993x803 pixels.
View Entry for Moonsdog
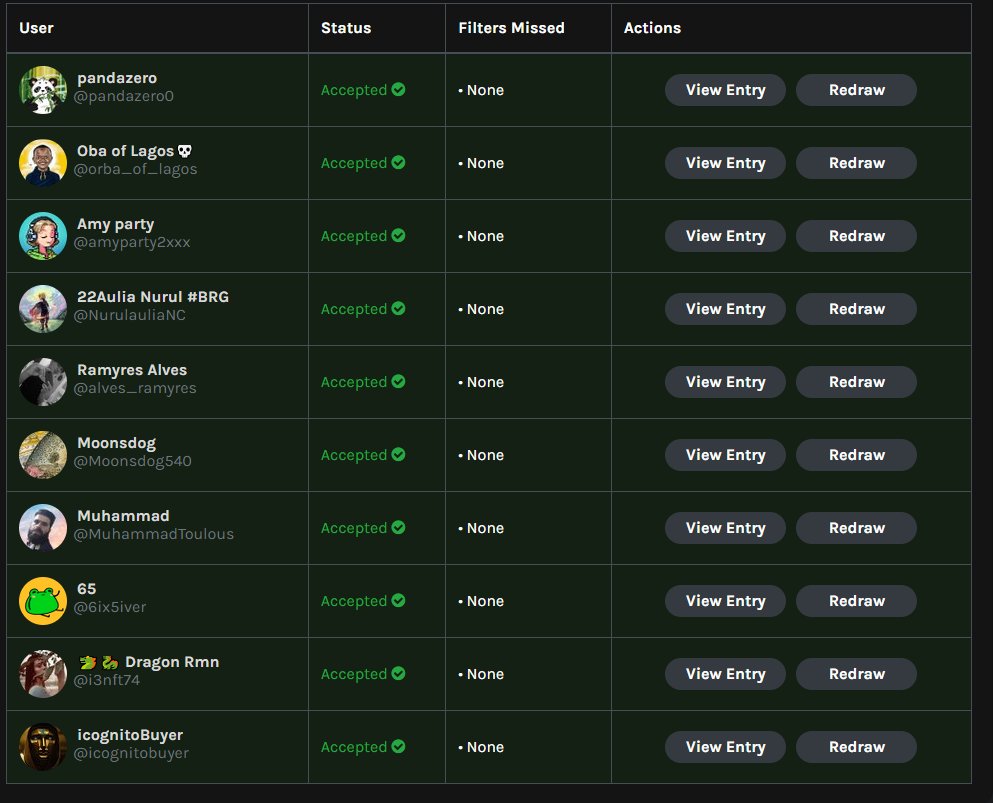pyautogui.click(x=725, y=454)
